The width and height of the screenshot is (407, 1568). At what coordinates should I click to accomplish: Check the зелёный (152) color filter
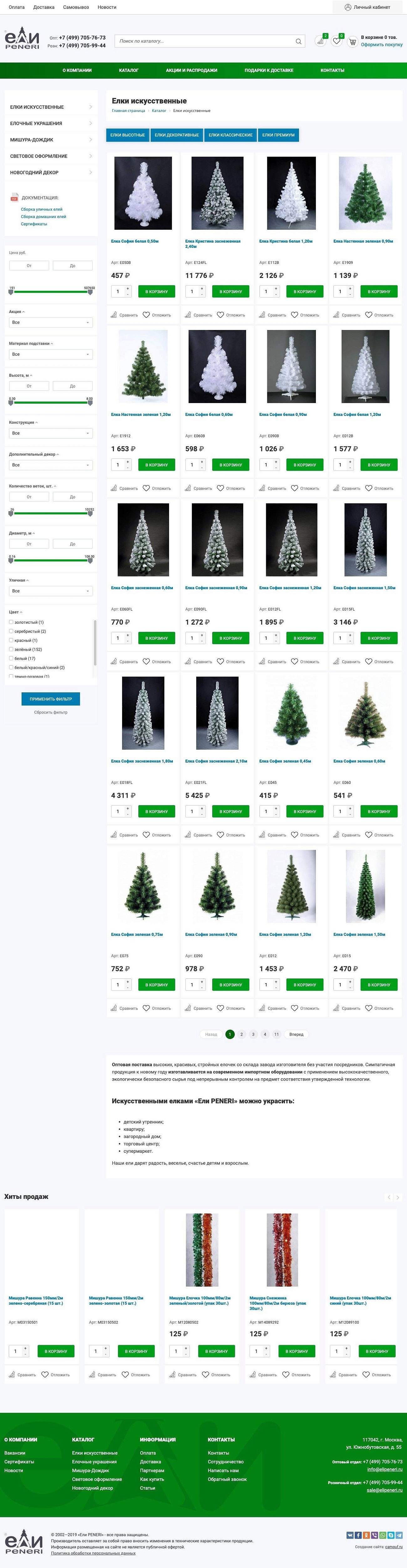pyautogui.click(x=12, y=649)
